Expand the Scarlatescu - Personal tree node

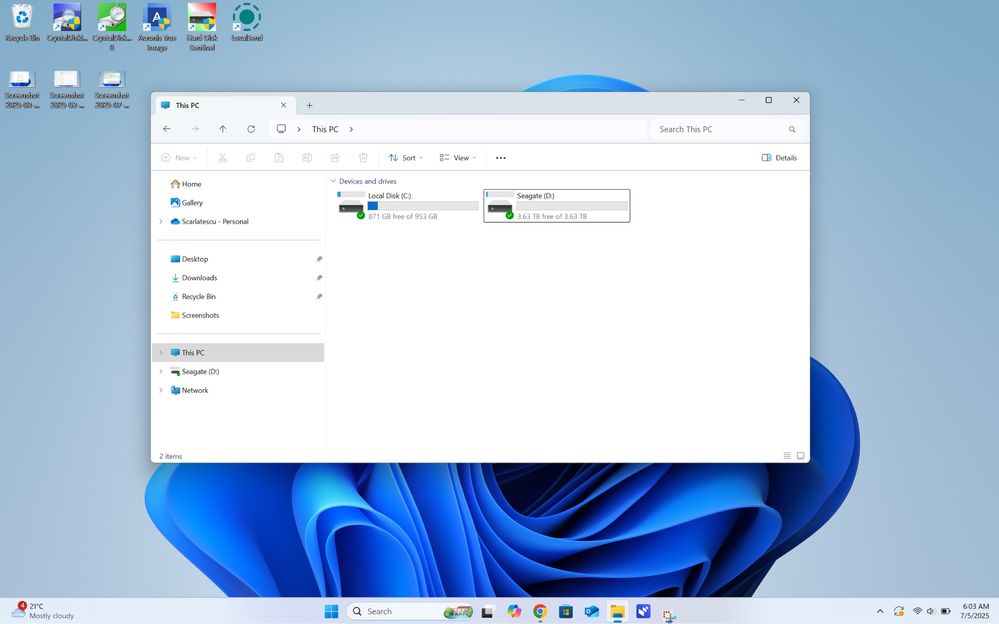[161, 221]
